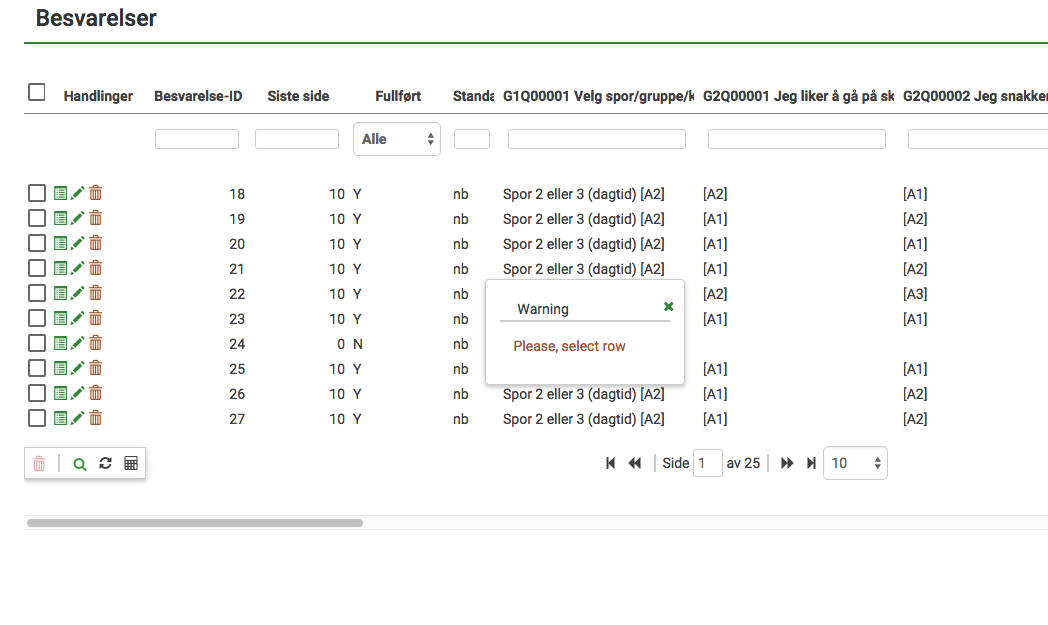Delete response 22 using trash icon
The height and width of the screenshot is (625, 1048).
tap(96, 293)
